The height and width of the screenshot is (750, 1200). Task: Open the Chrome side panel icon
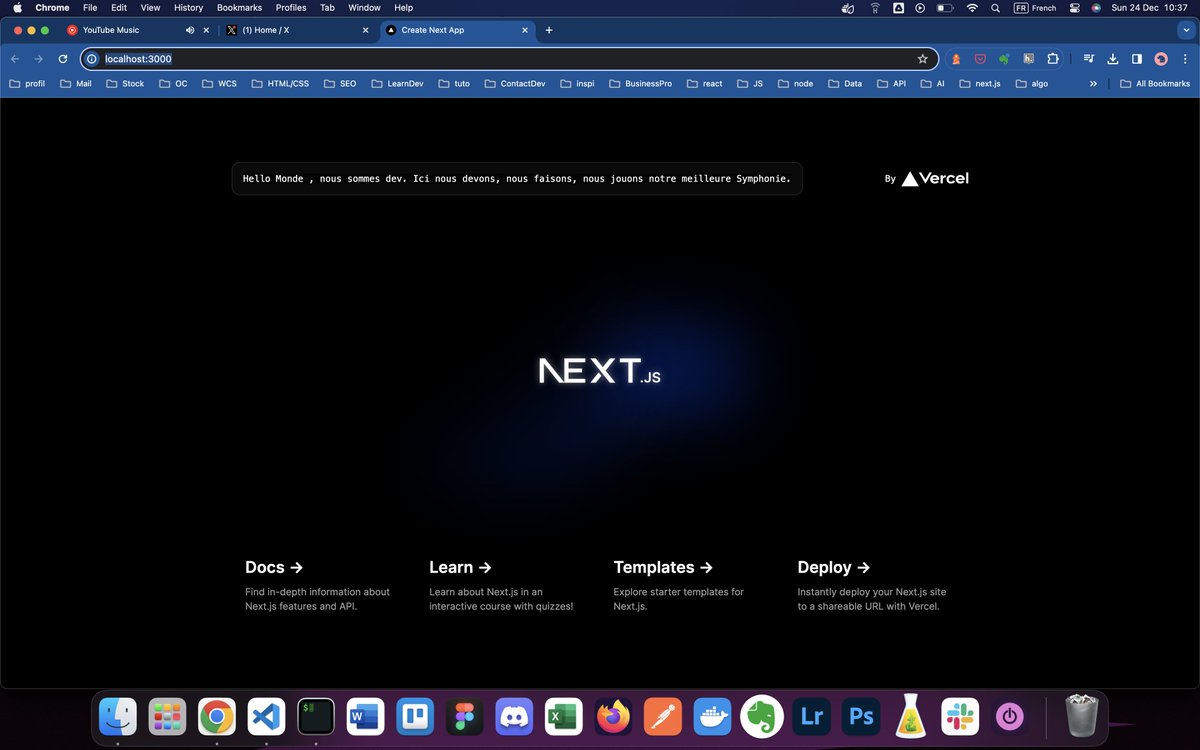(1137, 59)
